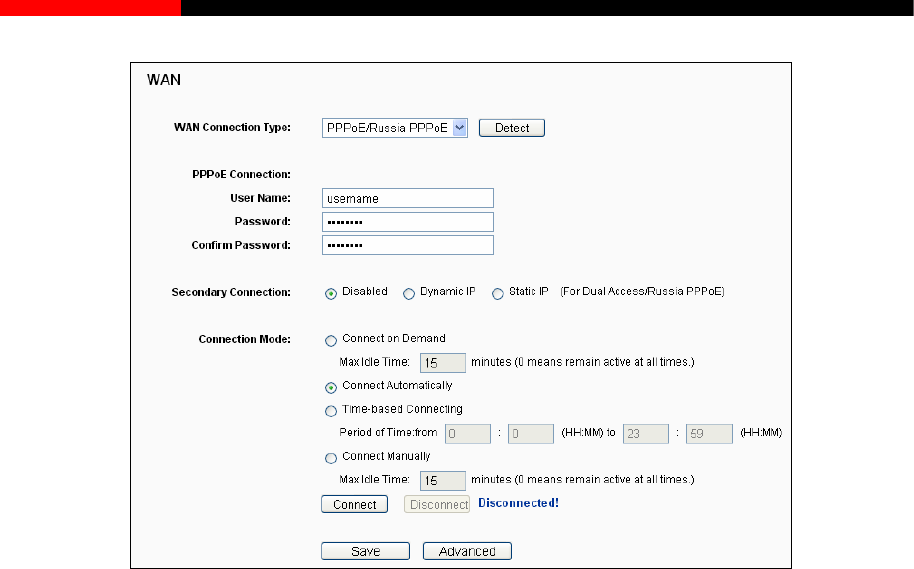This screenshot has height=569, width=914.
Task: Click Max Idle Time field under Connect on Demand
Action: [443, 363]
